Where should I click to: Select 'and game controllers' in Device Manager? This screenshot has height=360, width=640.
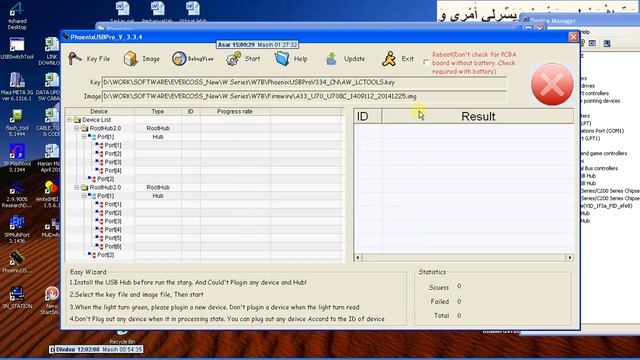[603, 153]
